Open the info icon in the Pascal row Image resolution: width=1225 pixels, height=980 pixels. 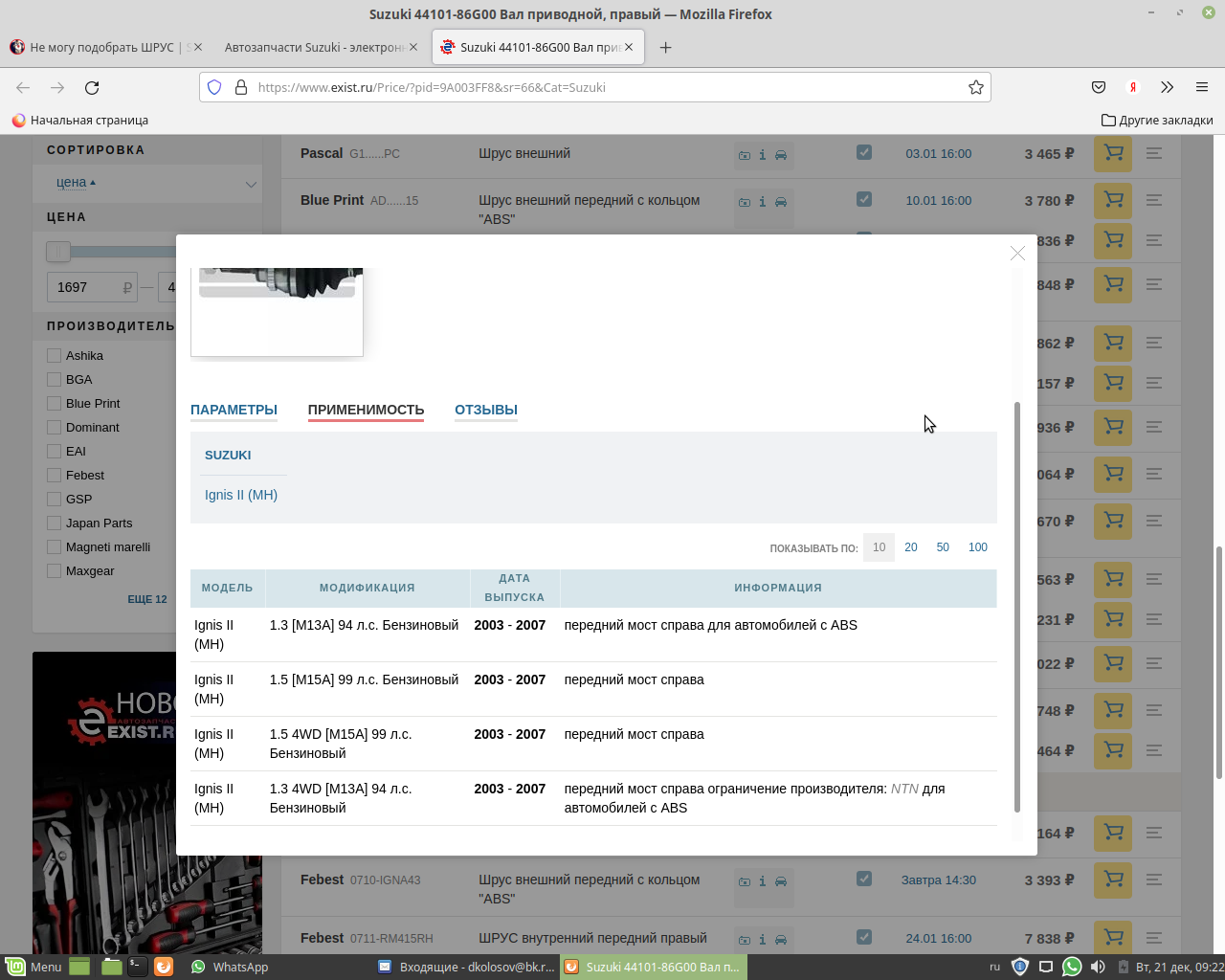[x=762, y=155]
